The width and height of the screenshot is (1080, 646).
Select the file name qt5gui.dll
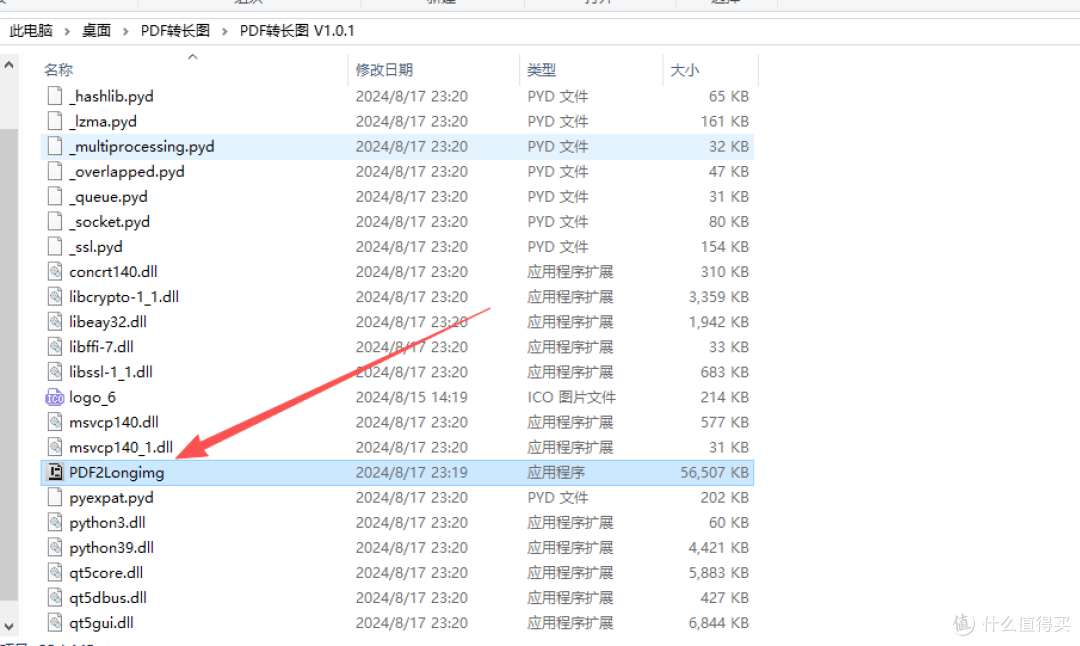[x=101, y=623]
